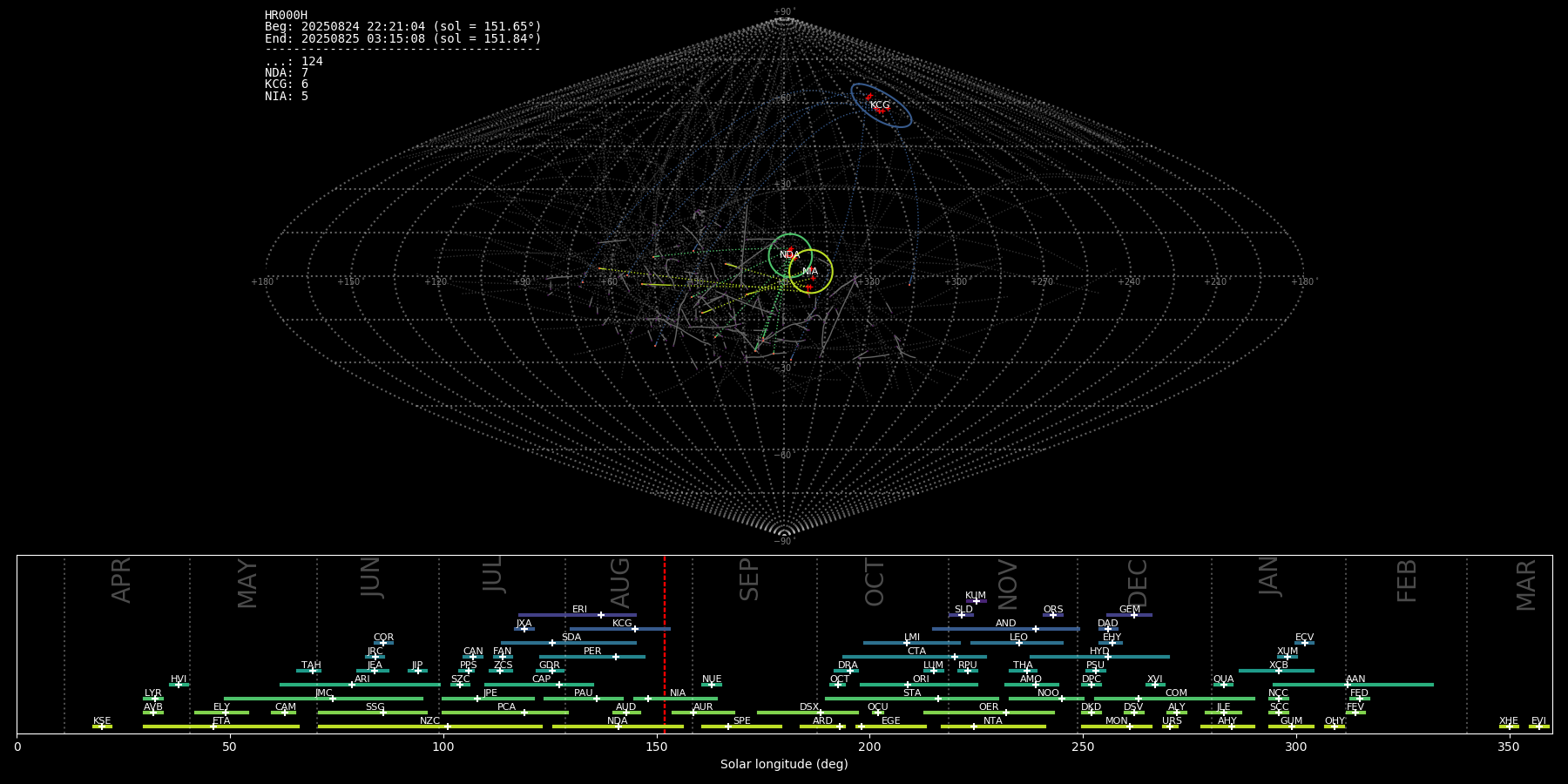The height and width of the screenshot is (784, 1568).
Task: Click the URS shower label
Action: pos(1172,721)
